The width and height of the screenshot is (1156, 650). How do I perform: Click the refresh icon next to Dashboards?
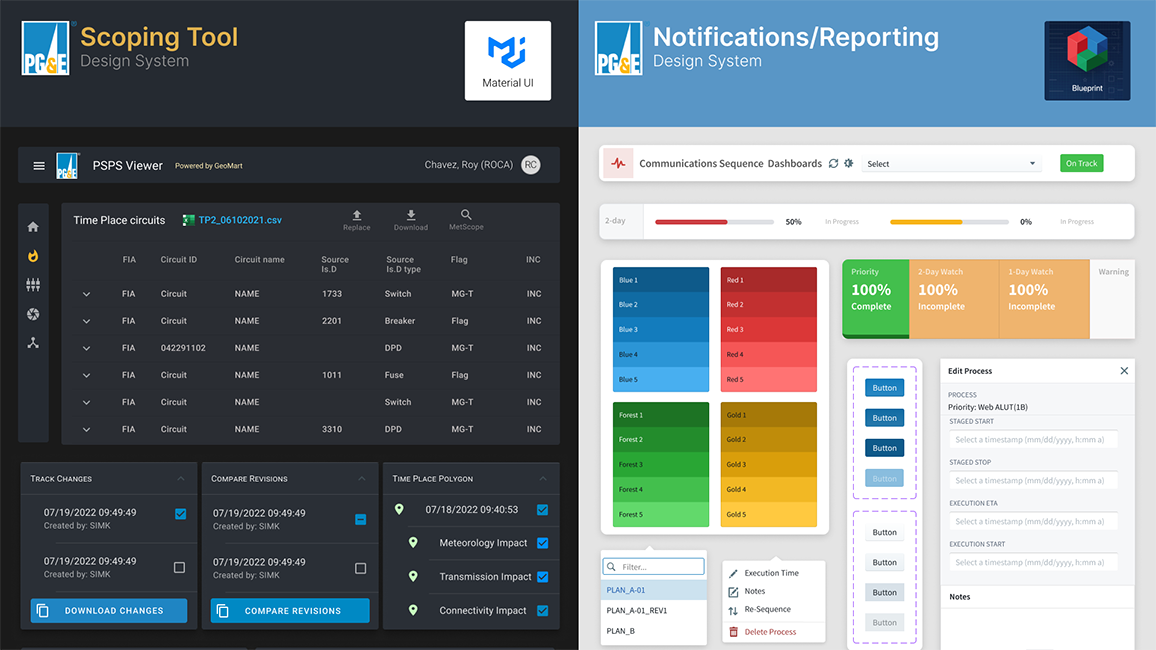click(833, 163)
